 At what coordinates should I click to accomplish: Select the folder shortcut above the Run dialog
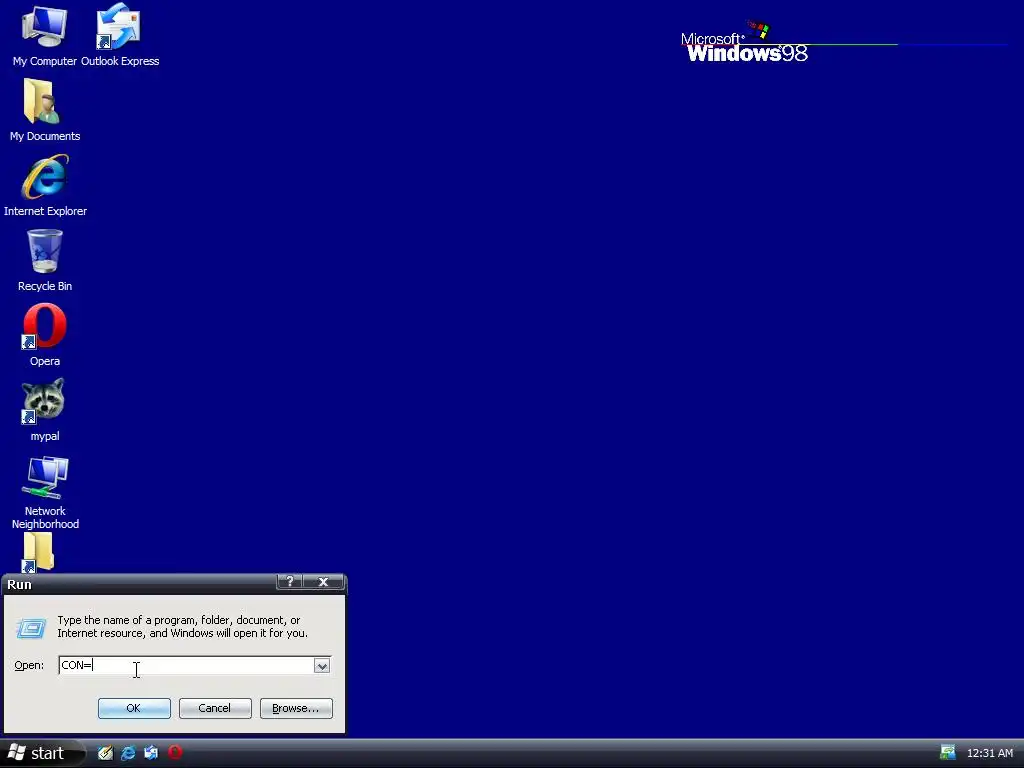point(38,552)
